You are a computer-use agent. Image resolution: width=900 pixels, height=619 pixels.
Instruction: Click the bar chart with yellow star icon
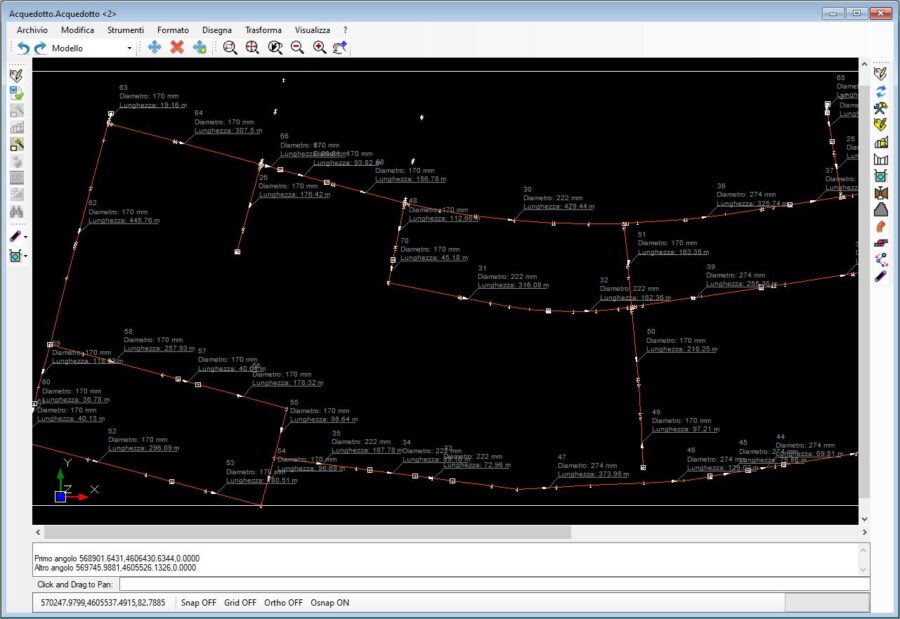click(x=880, y=142)
